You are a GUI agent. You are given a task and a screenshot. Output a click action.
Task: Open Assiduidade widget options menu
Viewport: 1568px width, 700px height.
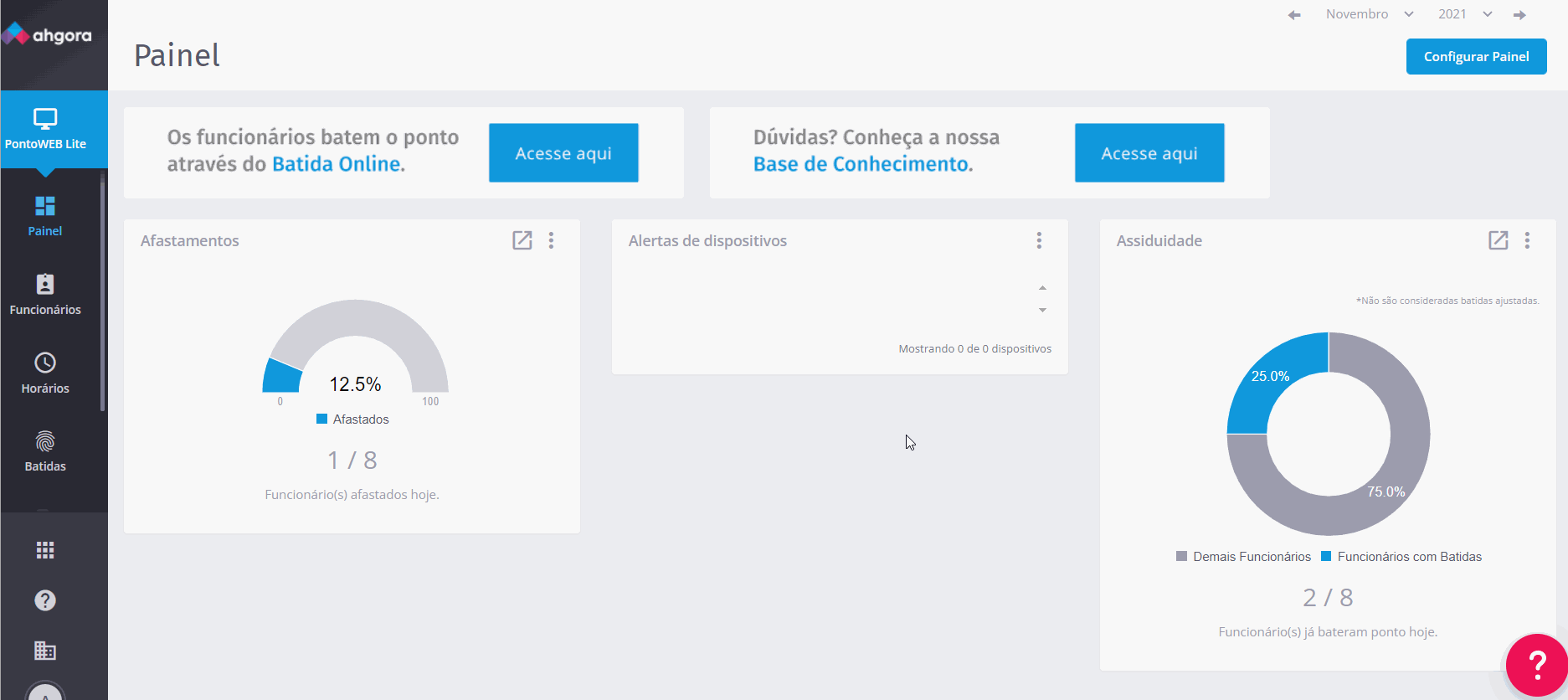1527,240
